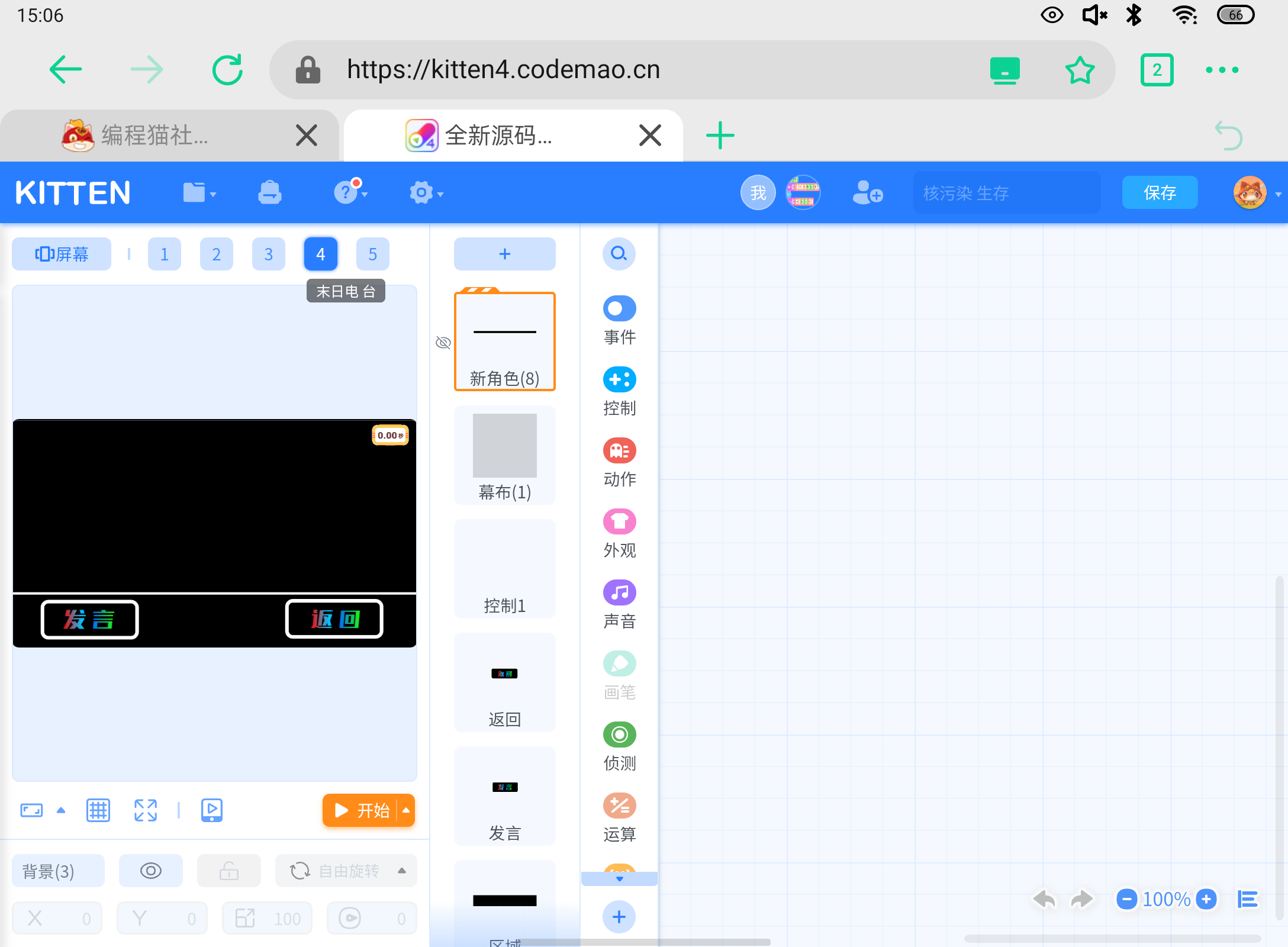
Task: Select the 发言 sprite thumbnail
Action: 505,796
